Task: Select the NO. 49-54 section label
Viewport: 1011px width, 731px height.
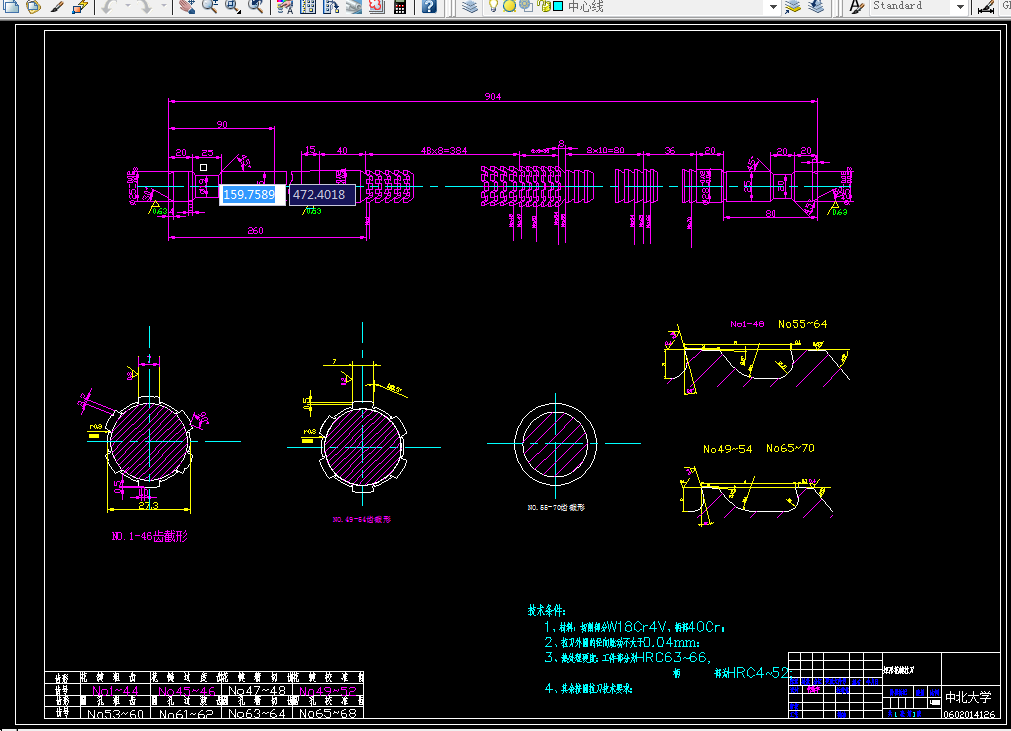Action: pos(362,519)
